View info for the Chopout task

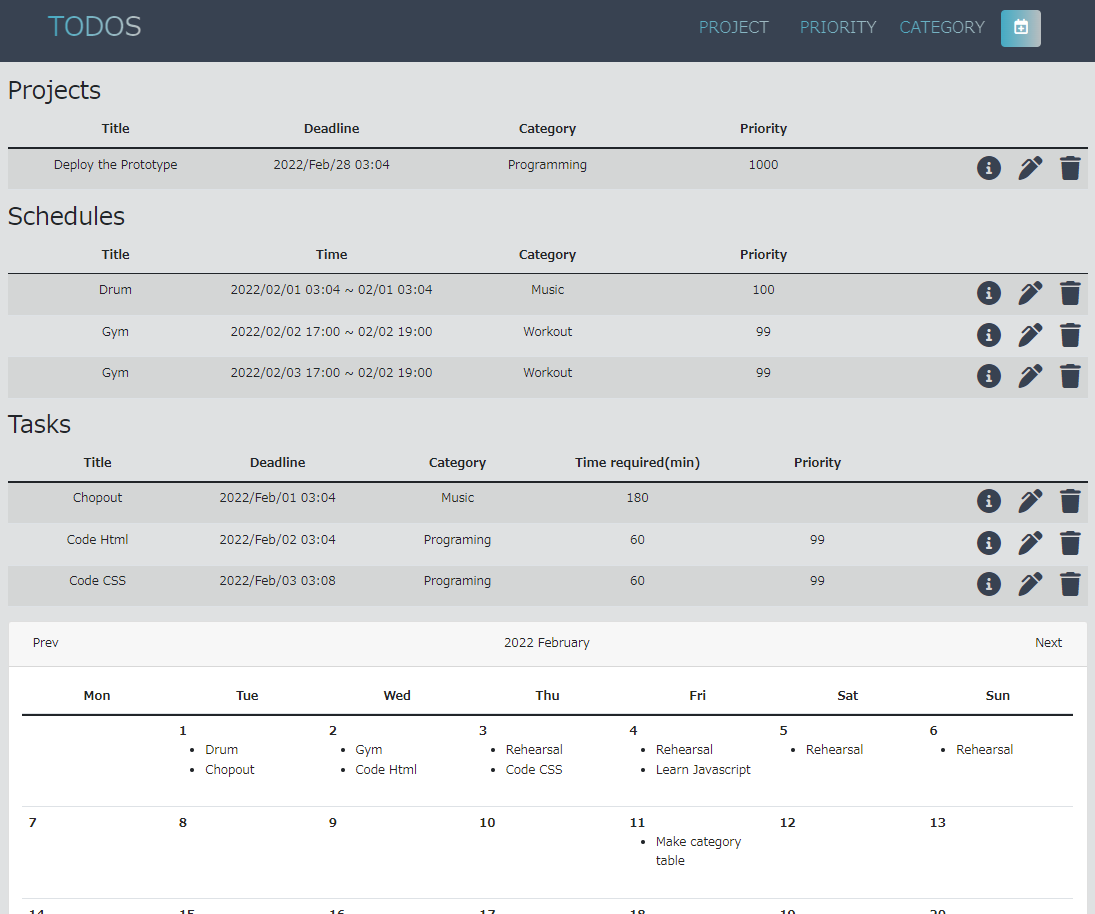[988, 501]
